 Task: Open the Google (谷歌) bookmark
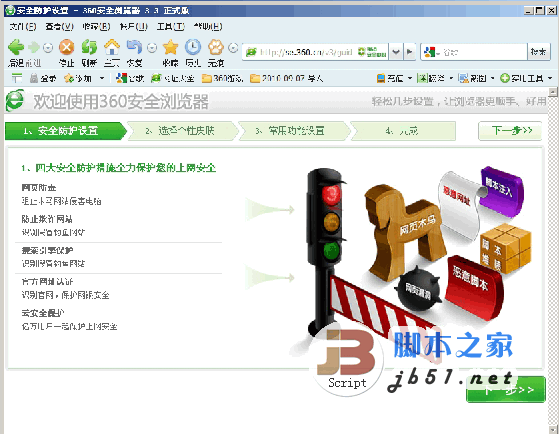(x=130, y=78)
